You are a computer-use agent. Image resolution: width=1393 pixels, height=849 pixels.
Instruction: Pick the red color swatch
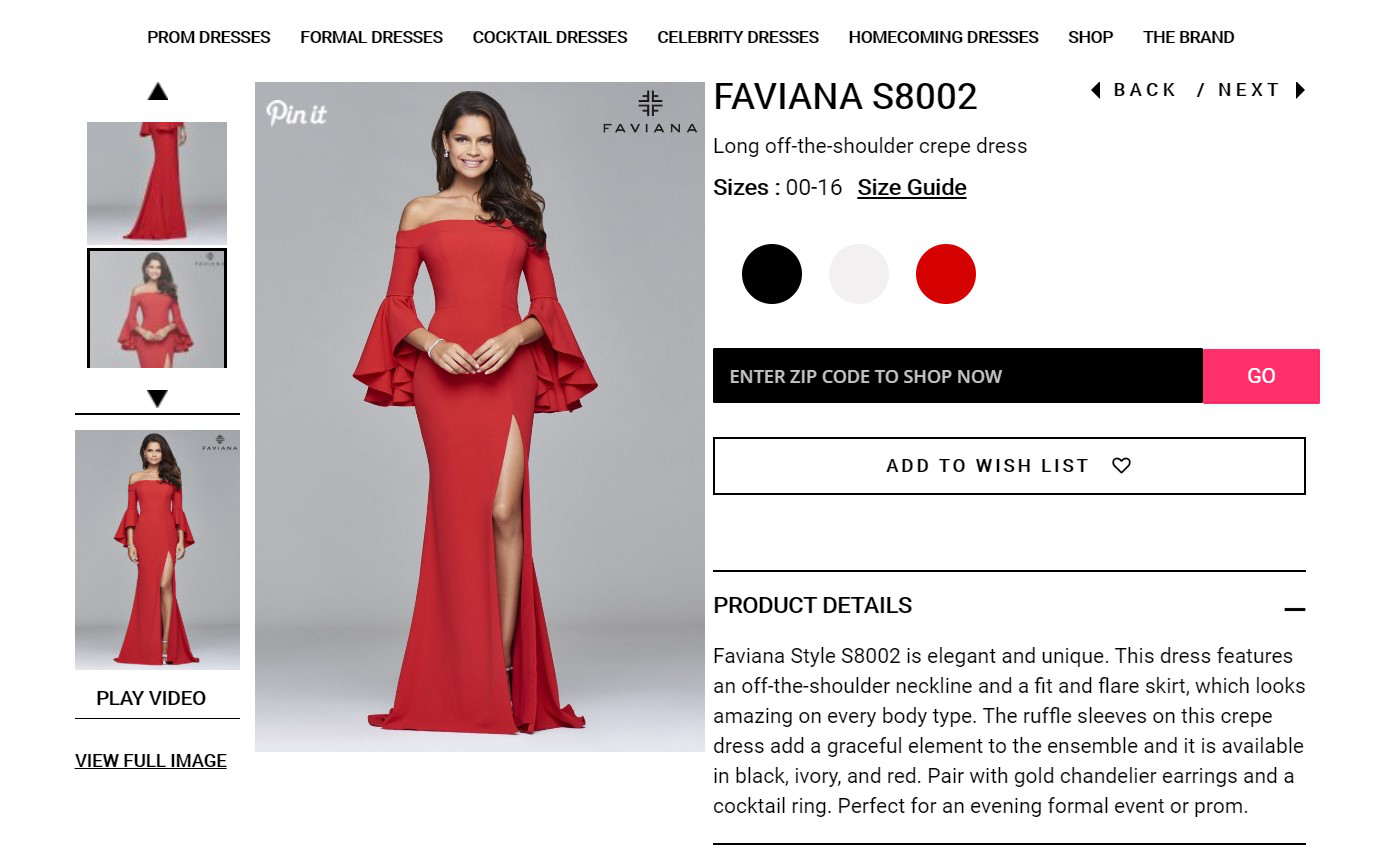(946, 274)
